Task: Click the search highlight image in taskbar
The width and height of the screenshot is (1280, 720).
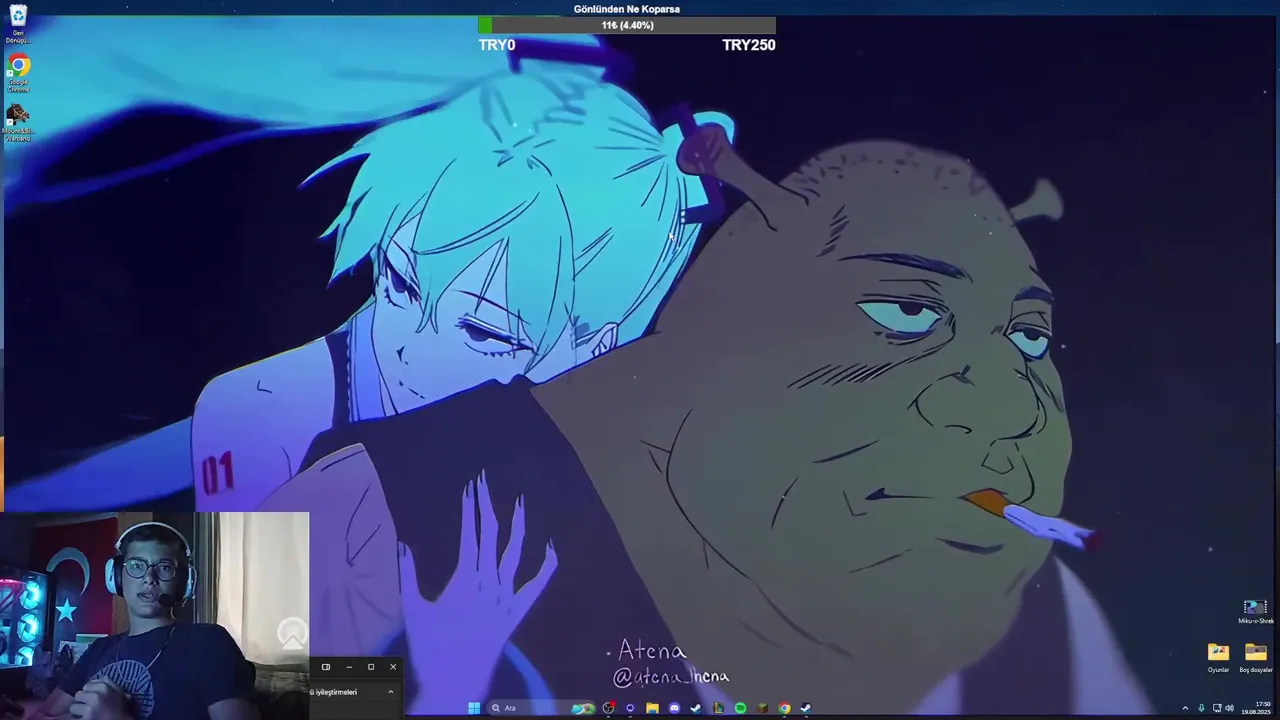Action: 582,708
